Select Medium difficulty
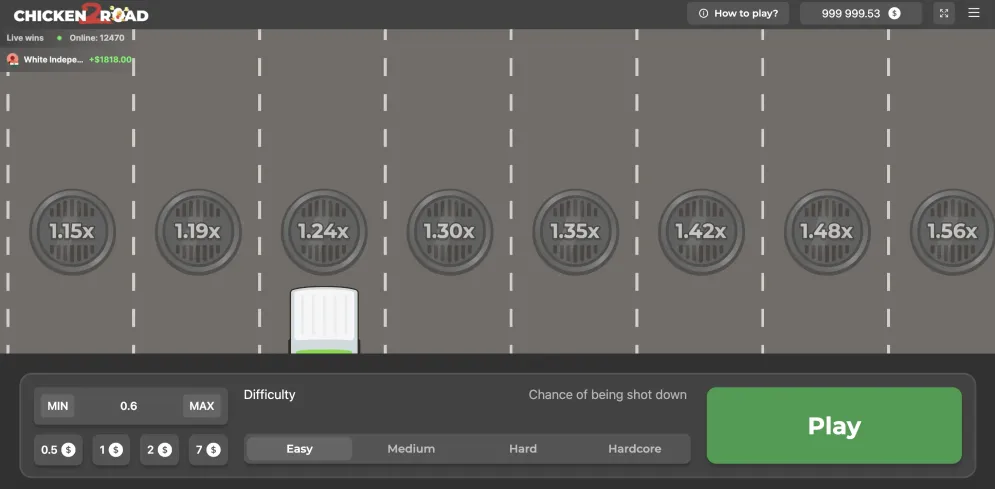 coord(411,449)
